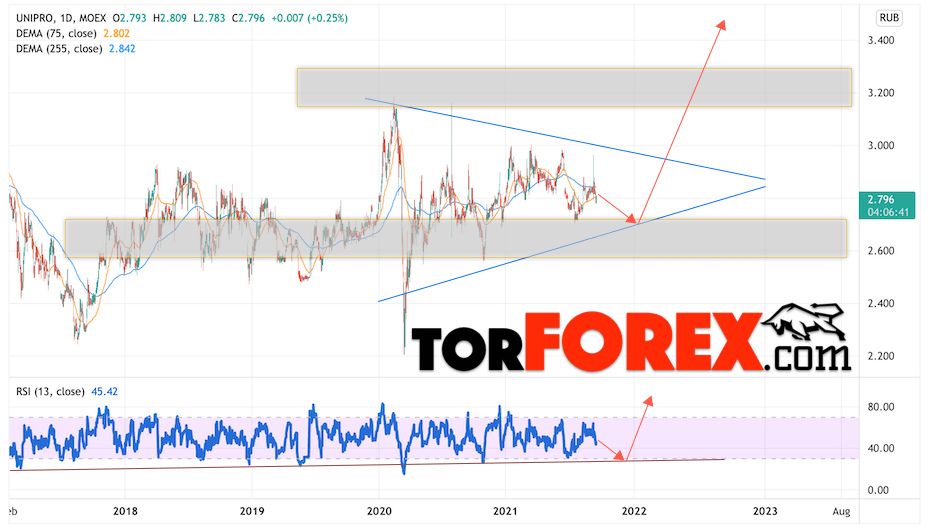Select the DEMA (255, close) indicator label
This screenshot has height=529, width=929.
pyautogui.click(x=59, y=49)
